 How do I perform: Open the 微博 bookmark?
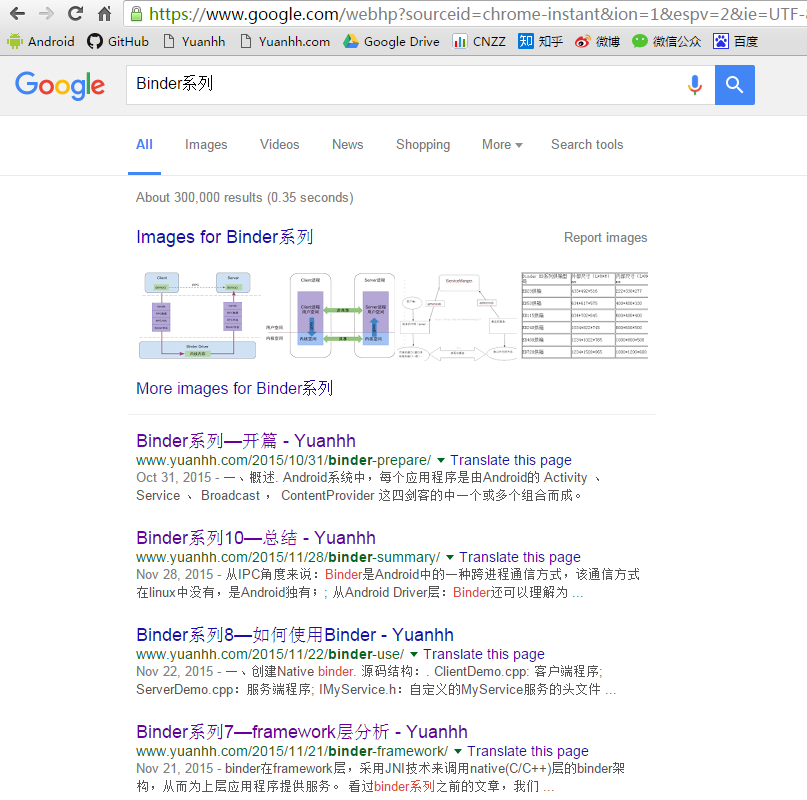click(x=597, y=41)
